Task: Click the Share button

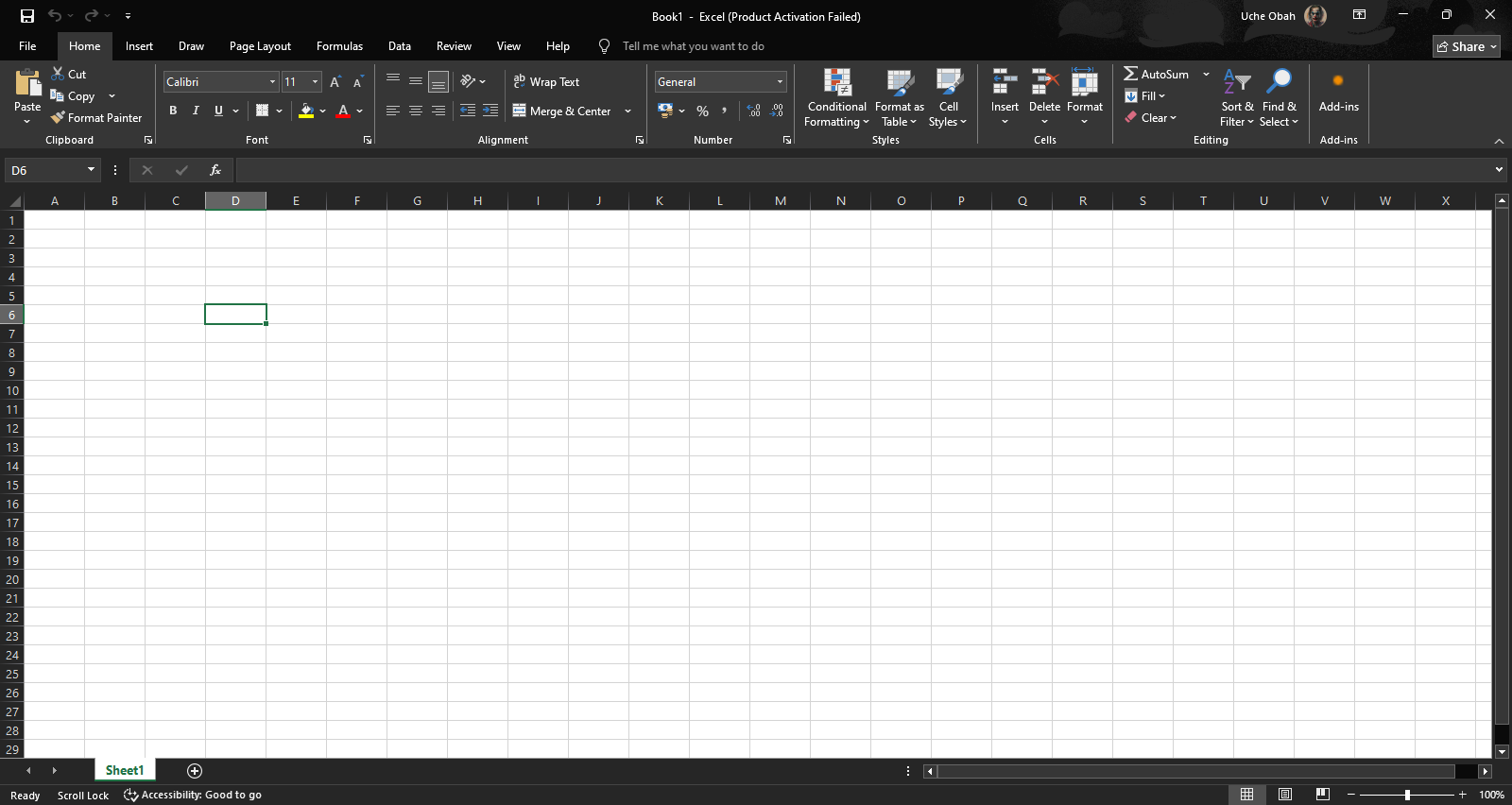Action: 1466,46
